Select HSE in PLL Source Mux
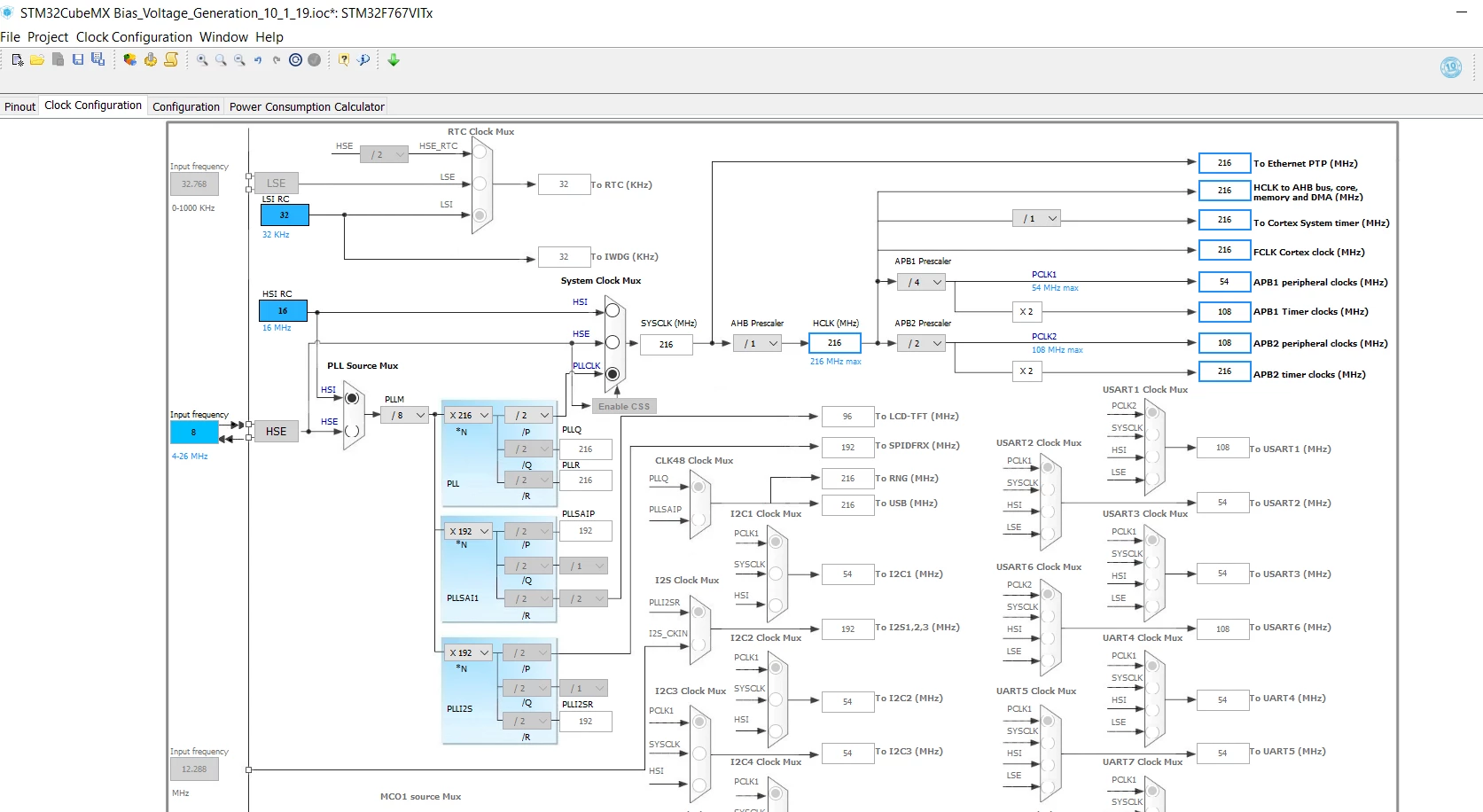The image size is (1483, 812). [352, 431]
